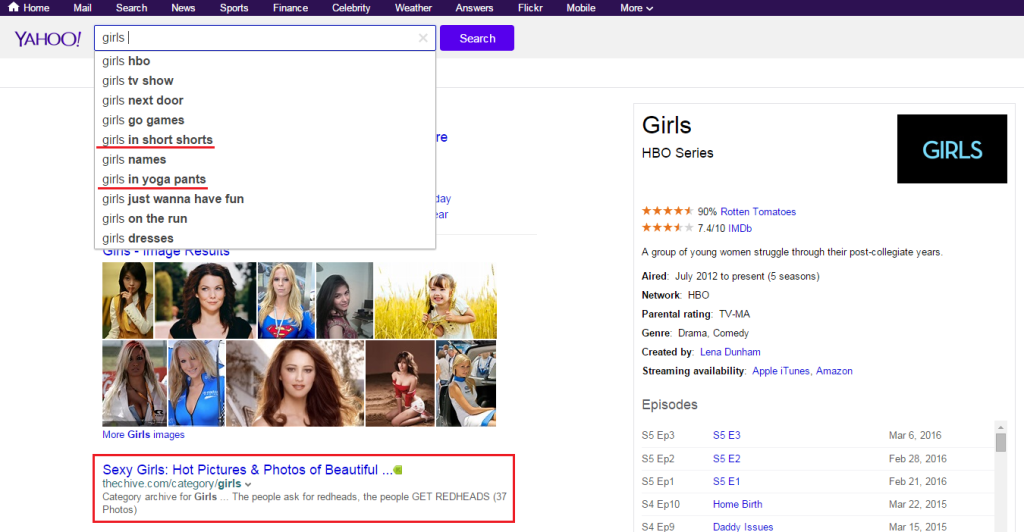Select the "girls hbo" search suggestion
Image resolution: width=1024 pixels, height=532 pixels.
tap(126, 61)
